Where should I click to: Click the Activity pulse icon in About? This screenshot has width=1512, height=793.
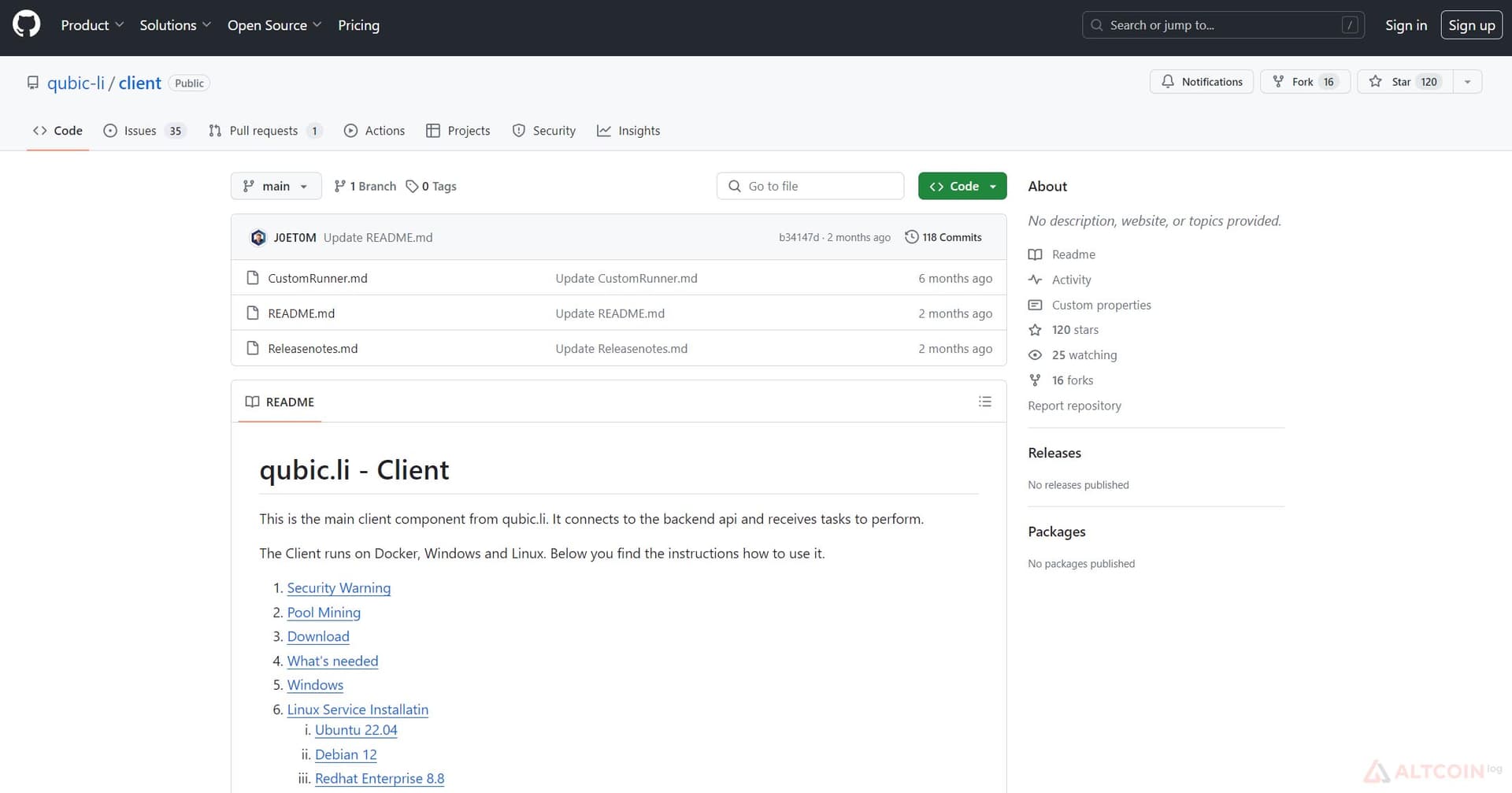[x=1035, y=280]
